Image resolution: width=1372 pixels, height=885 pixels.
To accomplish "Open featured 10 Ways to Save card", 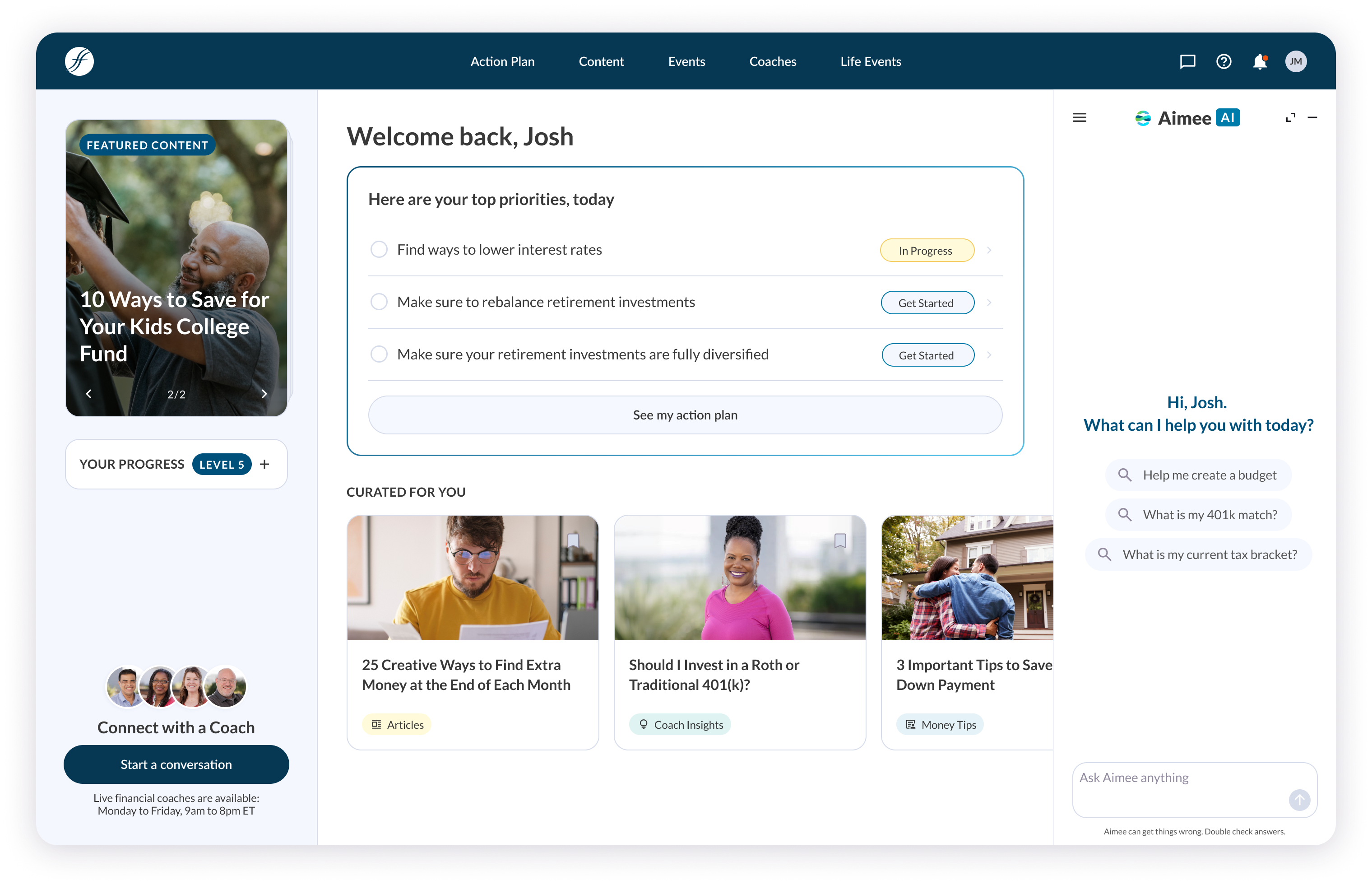I will tap(176, 268).
